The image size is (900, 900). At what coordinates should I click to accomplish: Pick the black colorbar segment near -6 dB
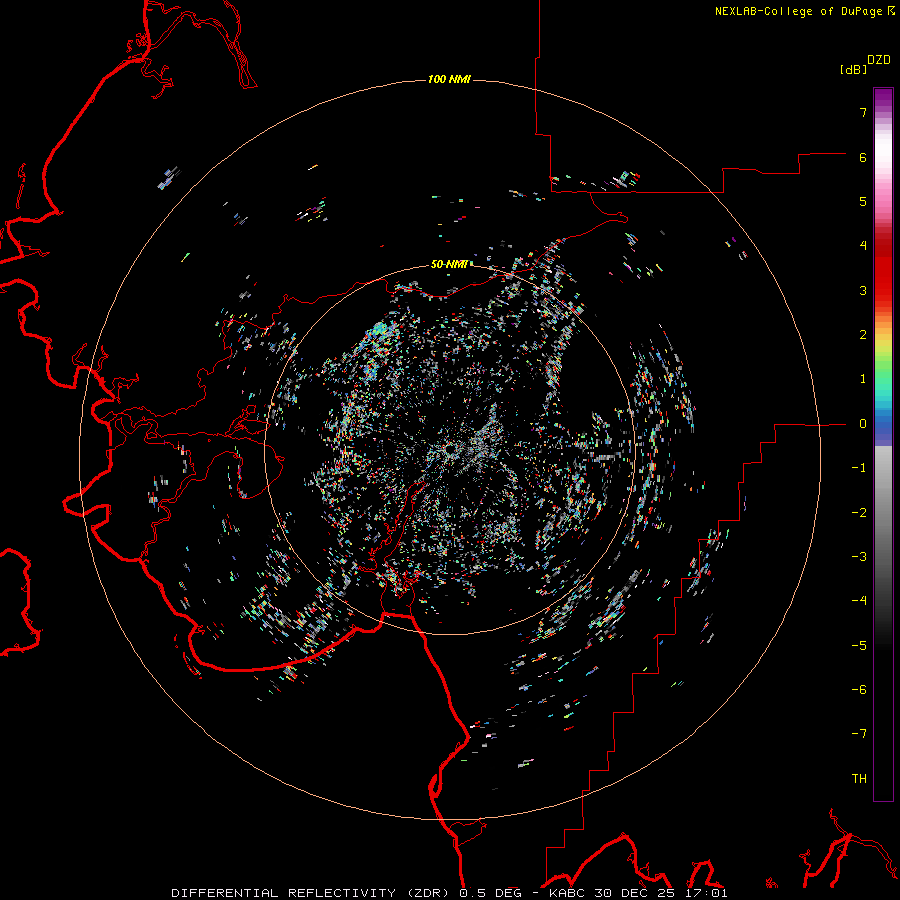pyautogui.click(x=883, y=690)
